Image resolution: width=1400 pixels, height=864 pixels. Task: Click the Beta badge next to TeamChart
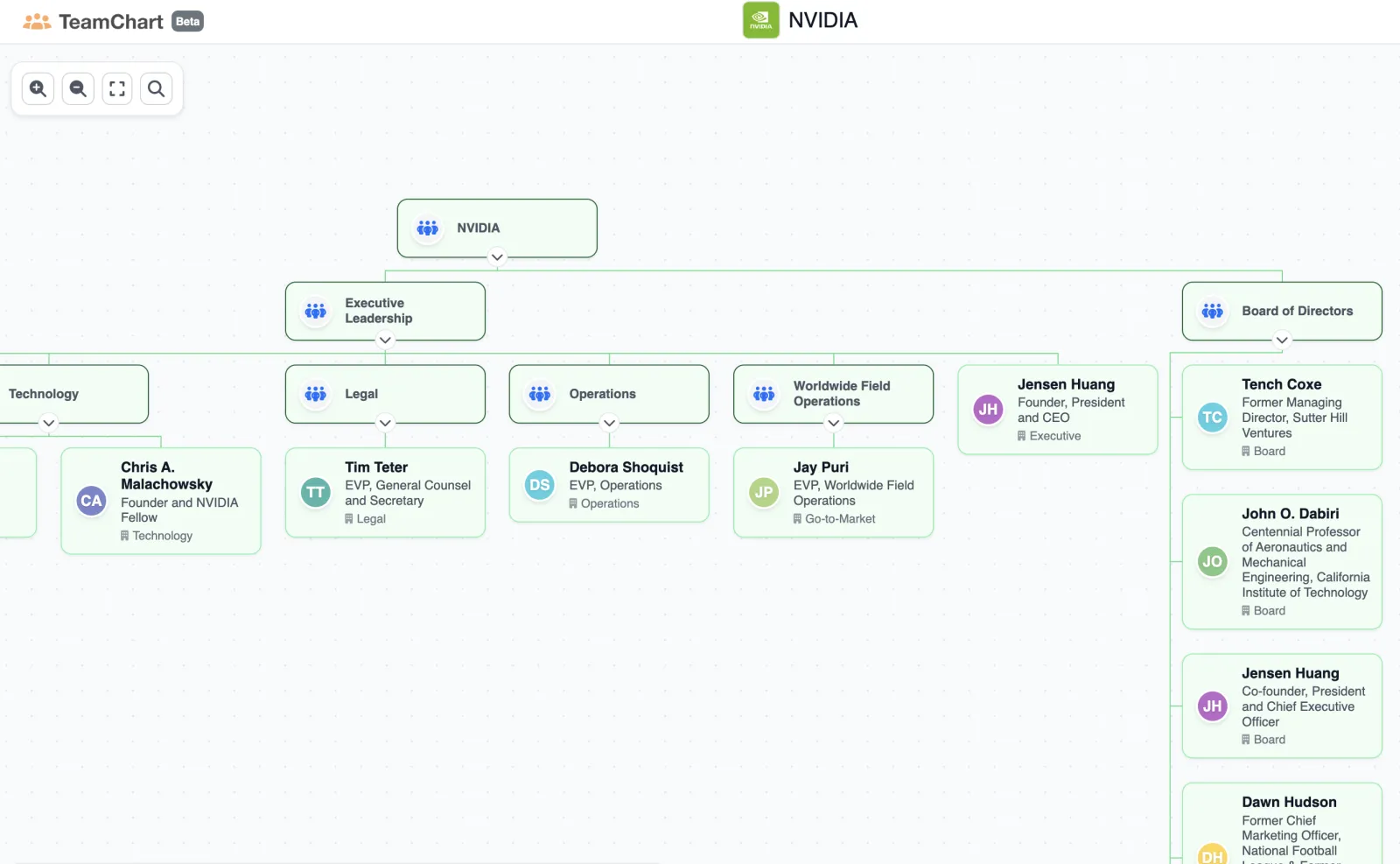click(x=187, y=22)
